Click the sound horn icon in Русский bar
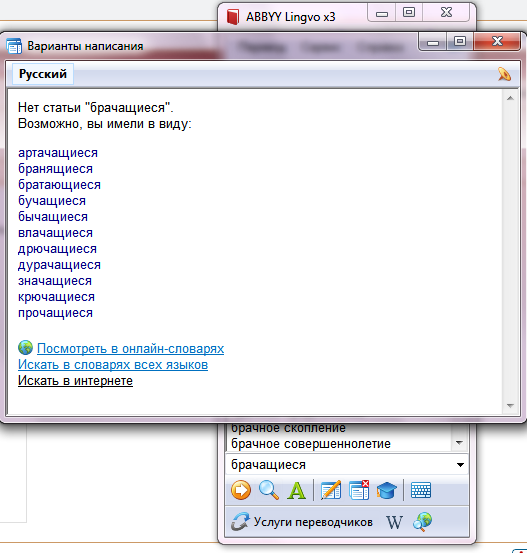 tap(504, 74)
